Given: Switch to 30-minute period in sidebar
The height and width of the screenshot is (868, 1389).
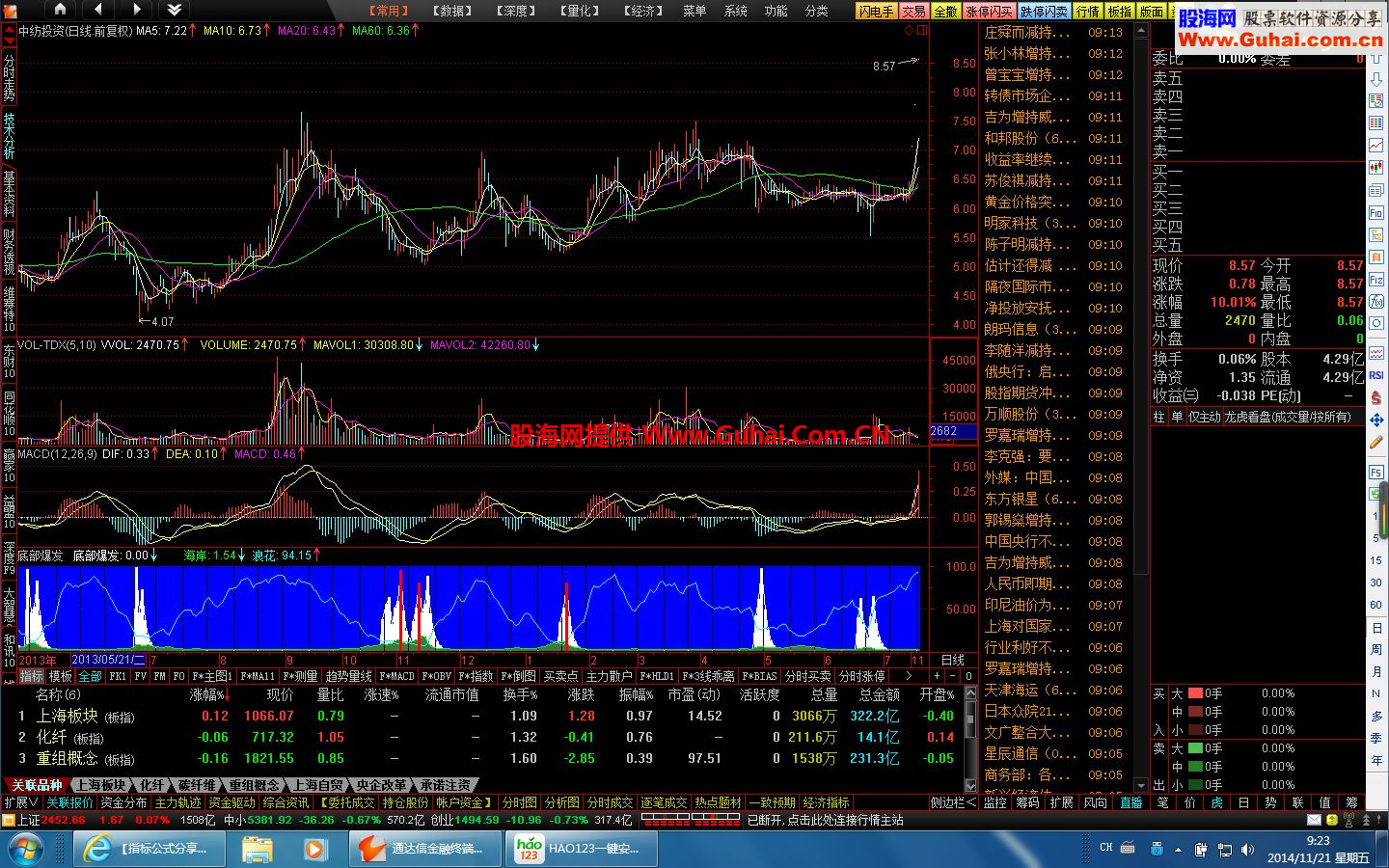Looking at the screenshot, I should (1376, 583).
